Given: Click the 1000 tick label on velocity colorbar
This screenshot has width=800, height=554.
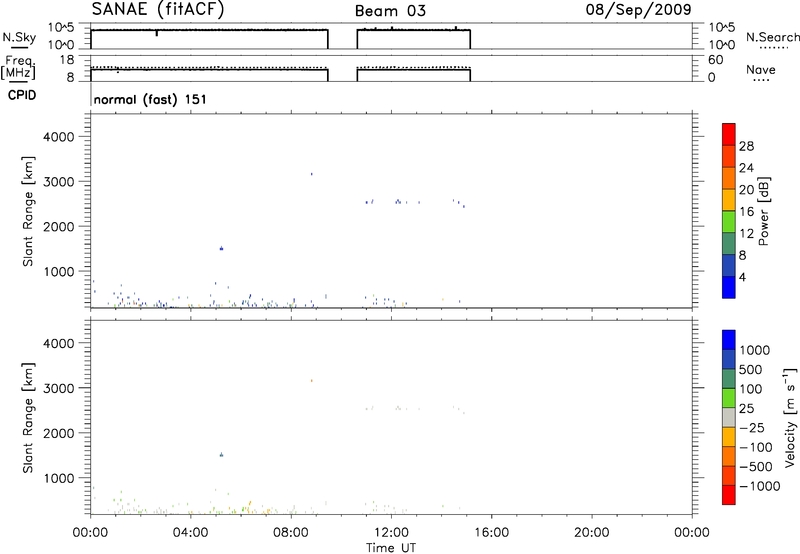Looking at the screenshot, I should pos(754,350).
